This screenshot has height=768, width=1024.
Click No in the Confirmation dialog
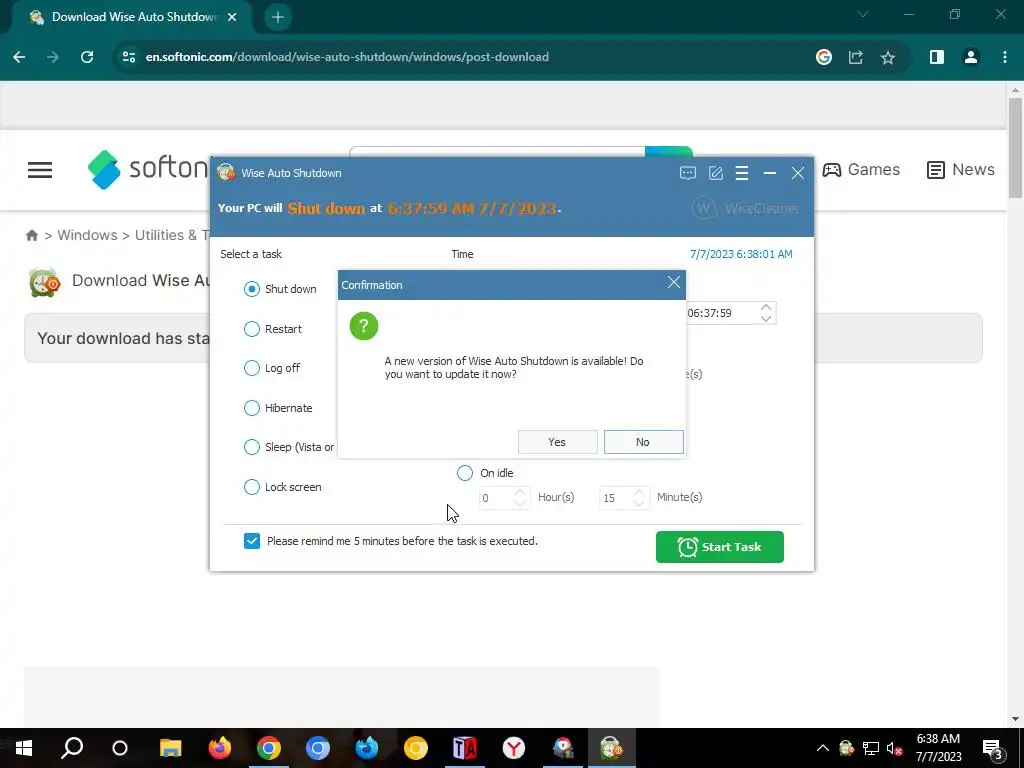(643, 442)
